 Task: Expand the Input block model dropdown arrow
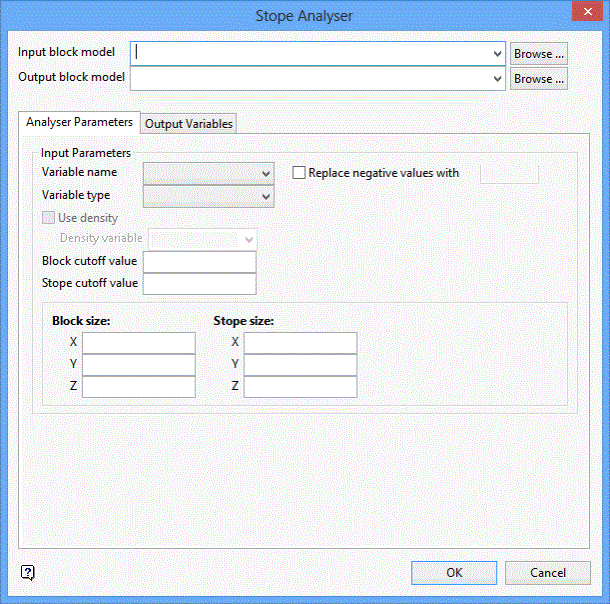pos(497,54)
